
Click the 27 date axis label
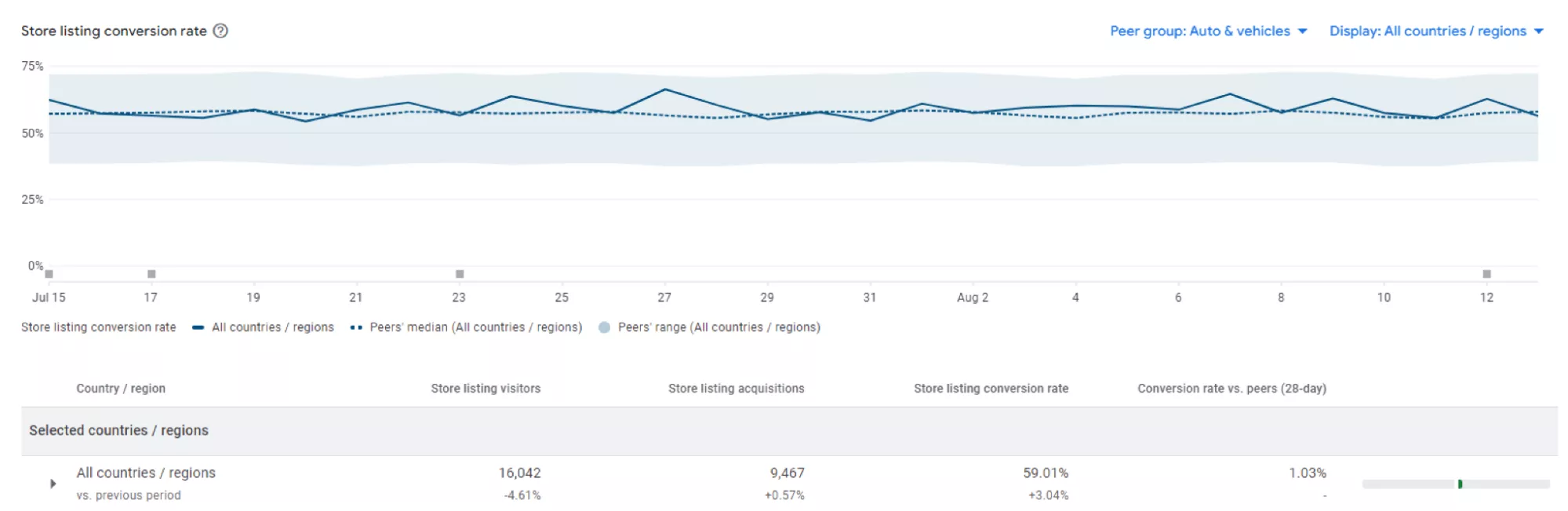point(664,297)
